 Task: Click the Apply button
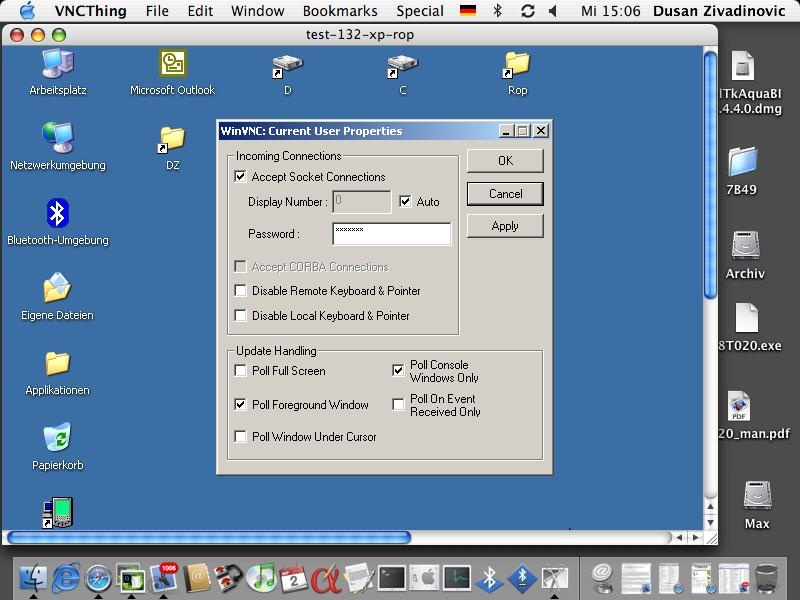505,226
